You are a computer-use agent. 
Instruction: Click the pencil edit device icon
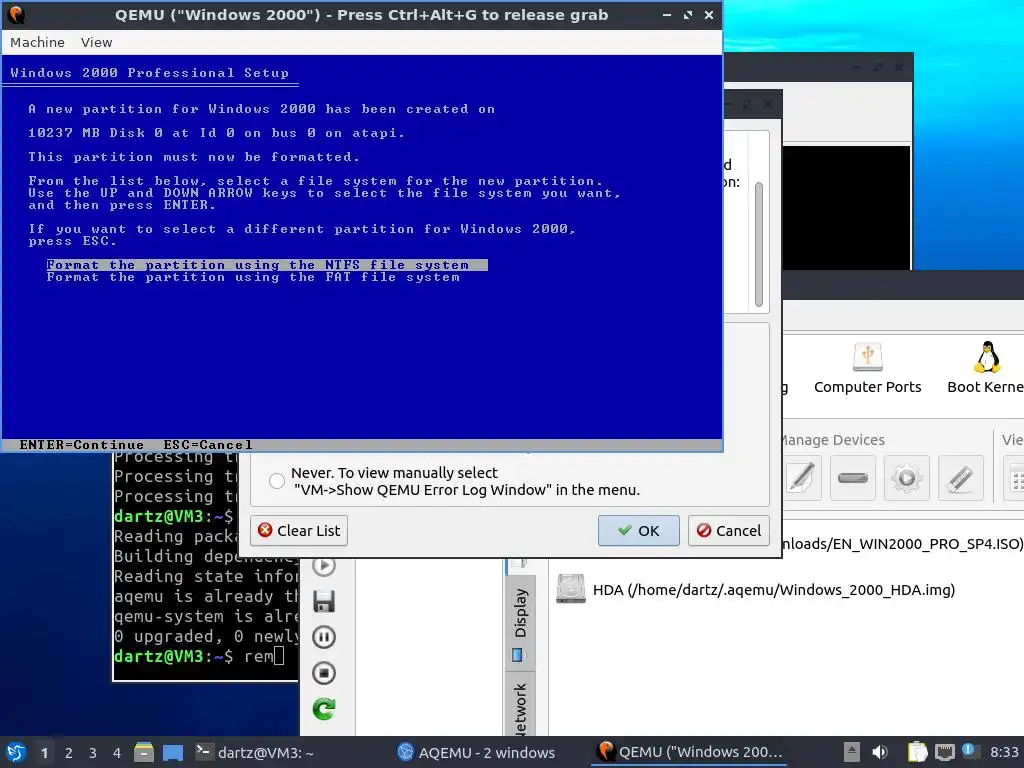(x=802, y=478)
